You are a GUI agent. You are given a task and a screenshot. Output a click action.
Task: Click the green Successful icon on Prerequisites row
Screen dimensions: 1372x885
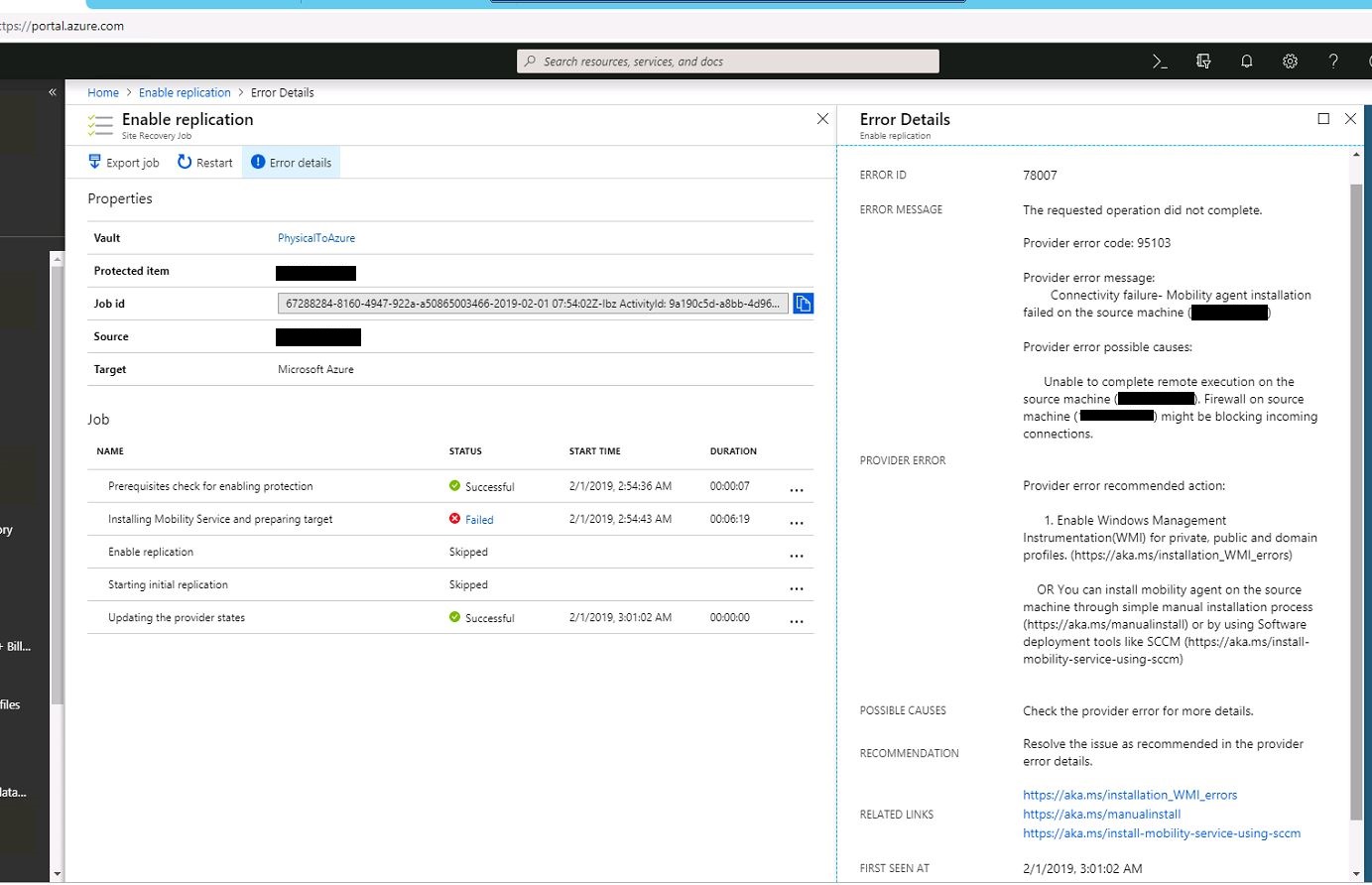454,486
